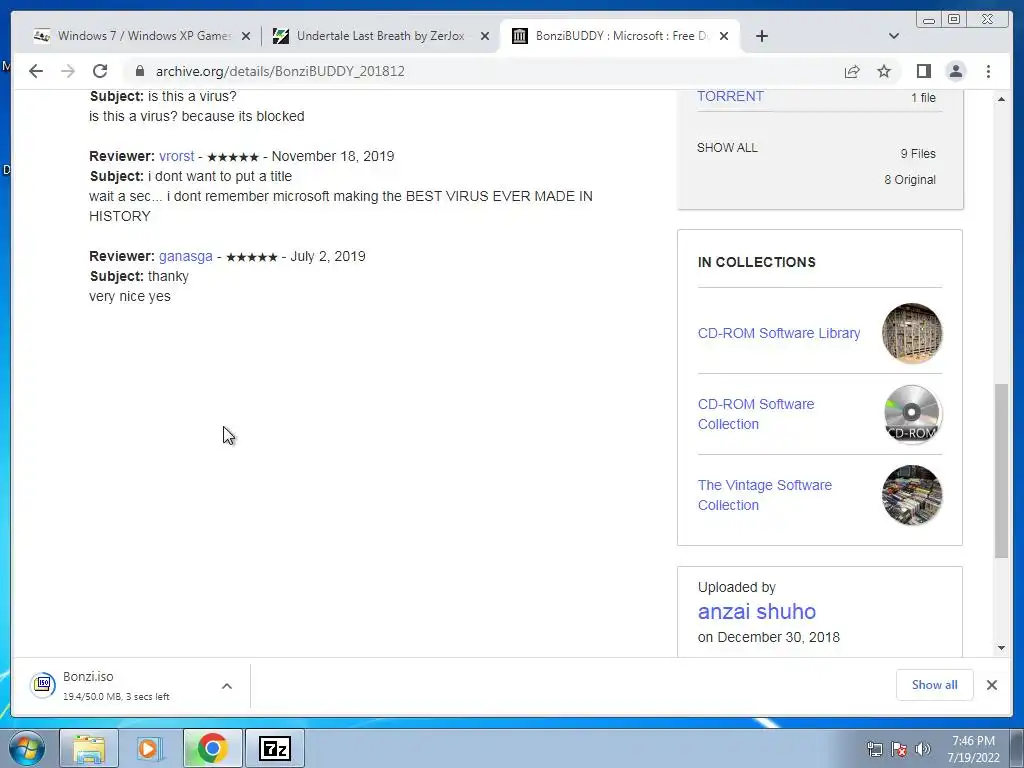This screenshot has width=1024, height=768.
Task: Select the BonziBUDDY archive tab
Action: coord(620,36)
